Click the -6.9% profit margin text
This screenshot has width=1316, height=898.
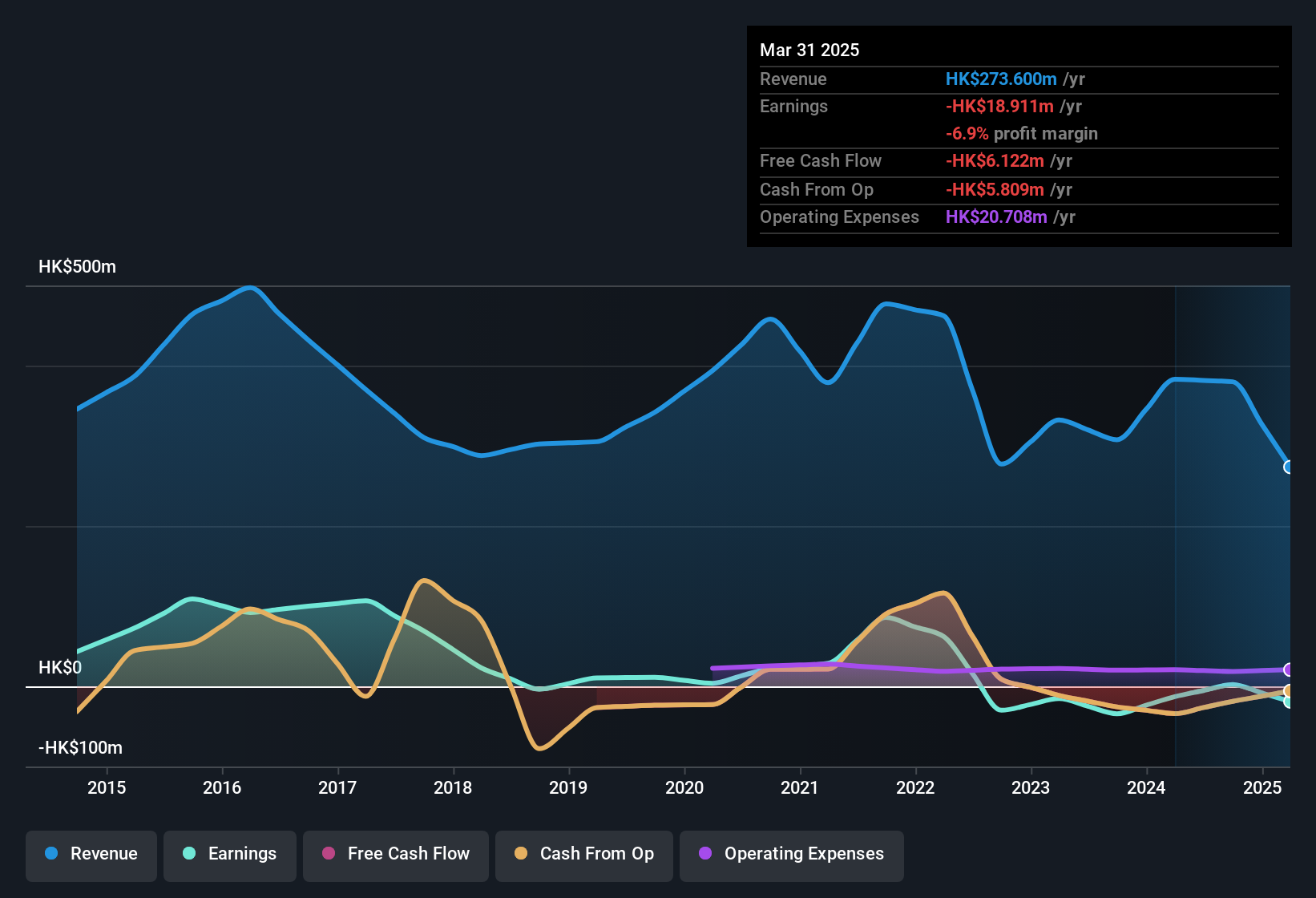pos(1022,134)
